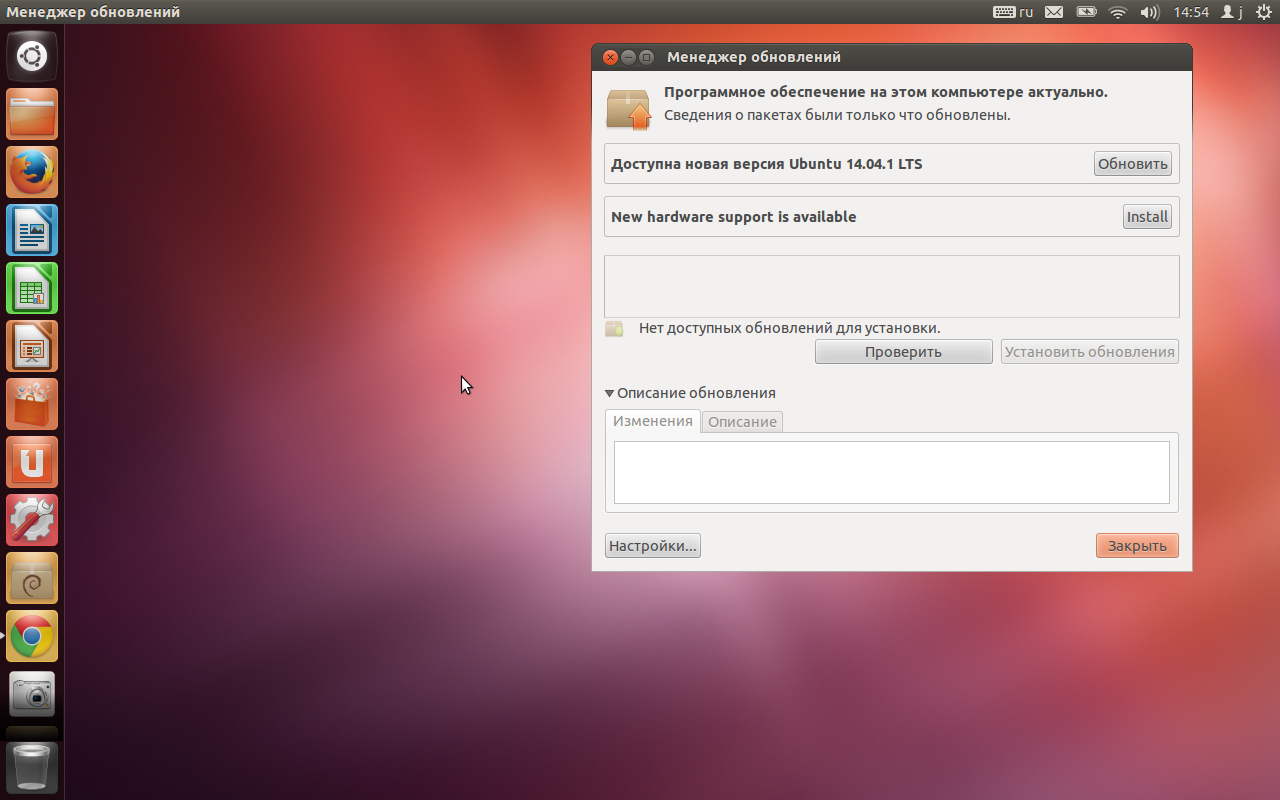Open the system power gear menu

1262,12
